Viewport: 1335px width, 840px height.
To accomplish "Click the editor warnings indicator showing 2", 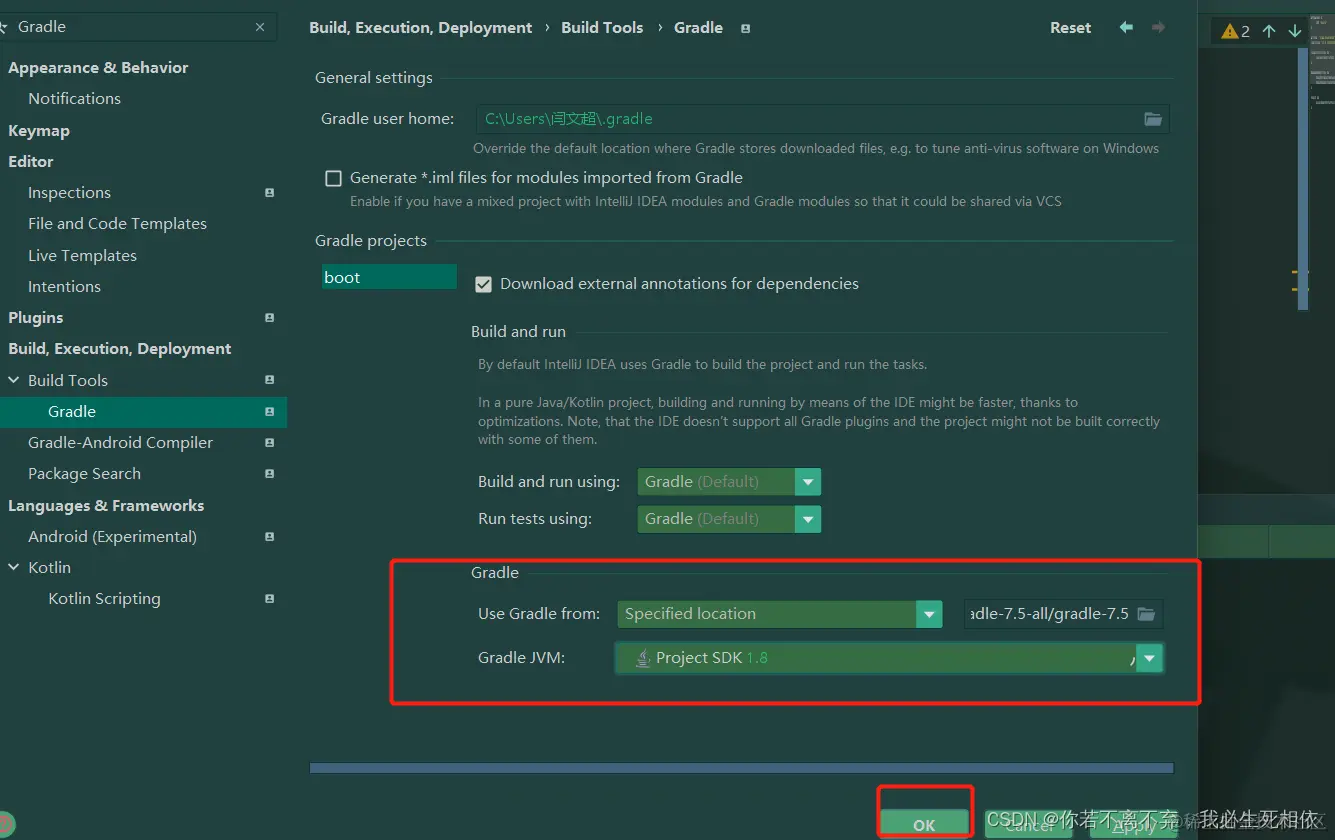I will click(1236, 31).
